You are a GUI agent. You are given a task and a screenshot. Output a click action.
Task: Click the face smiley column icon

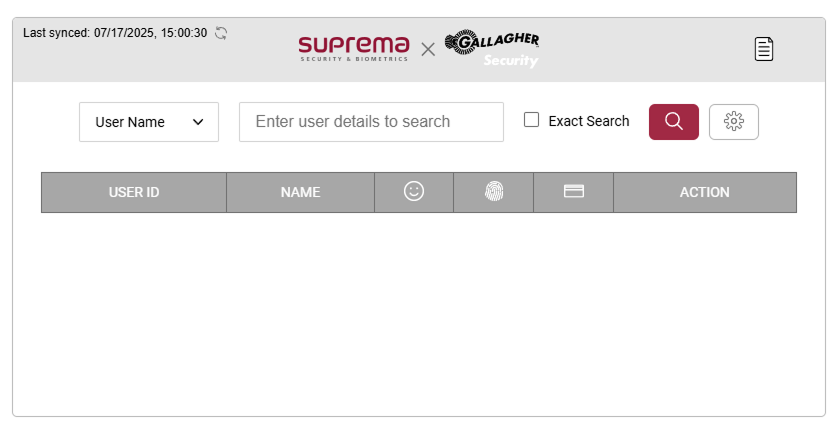point(414,192)
